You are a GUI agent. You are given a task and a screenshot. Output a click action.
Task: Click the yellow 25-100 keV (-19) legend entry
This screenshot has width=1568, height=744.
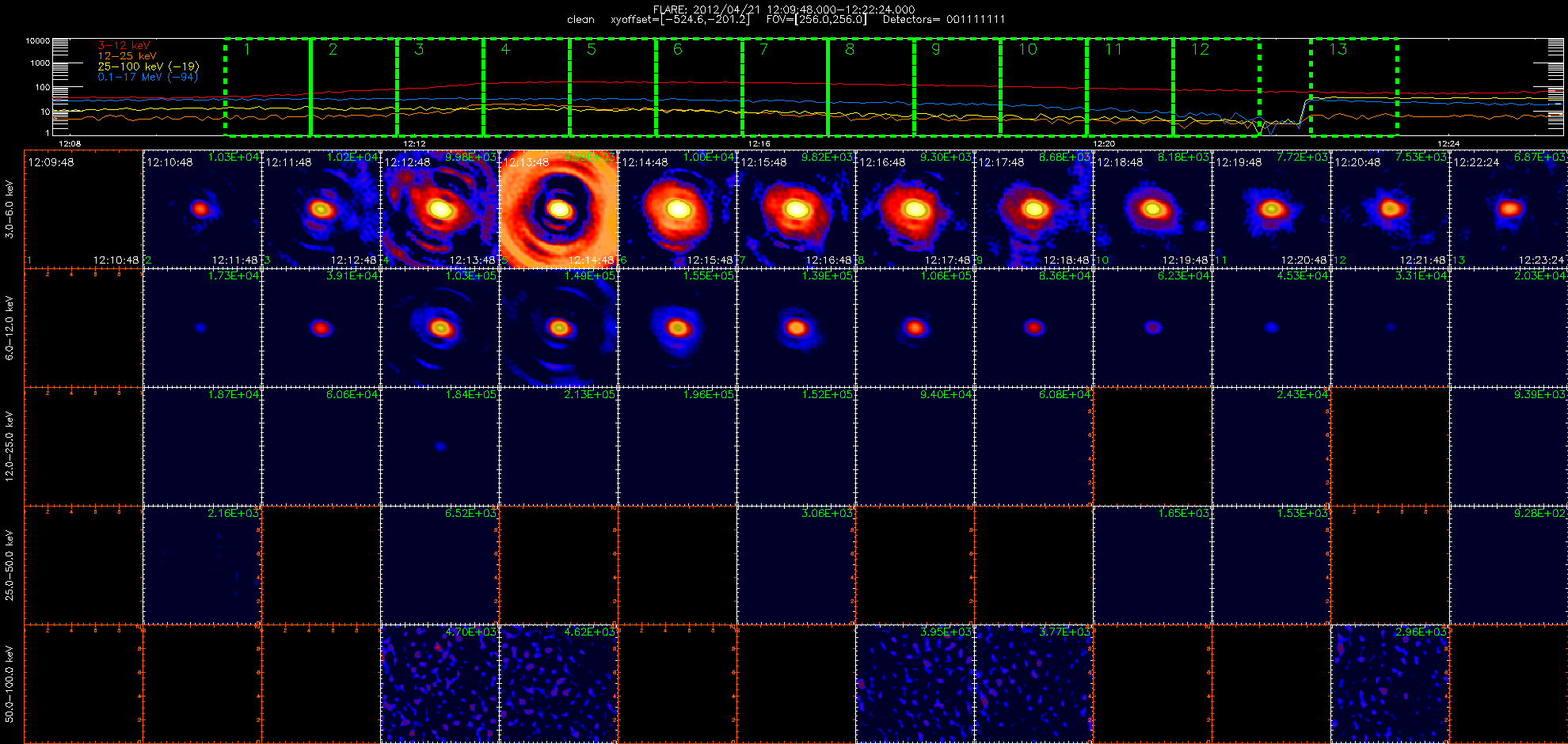(148, 66)
